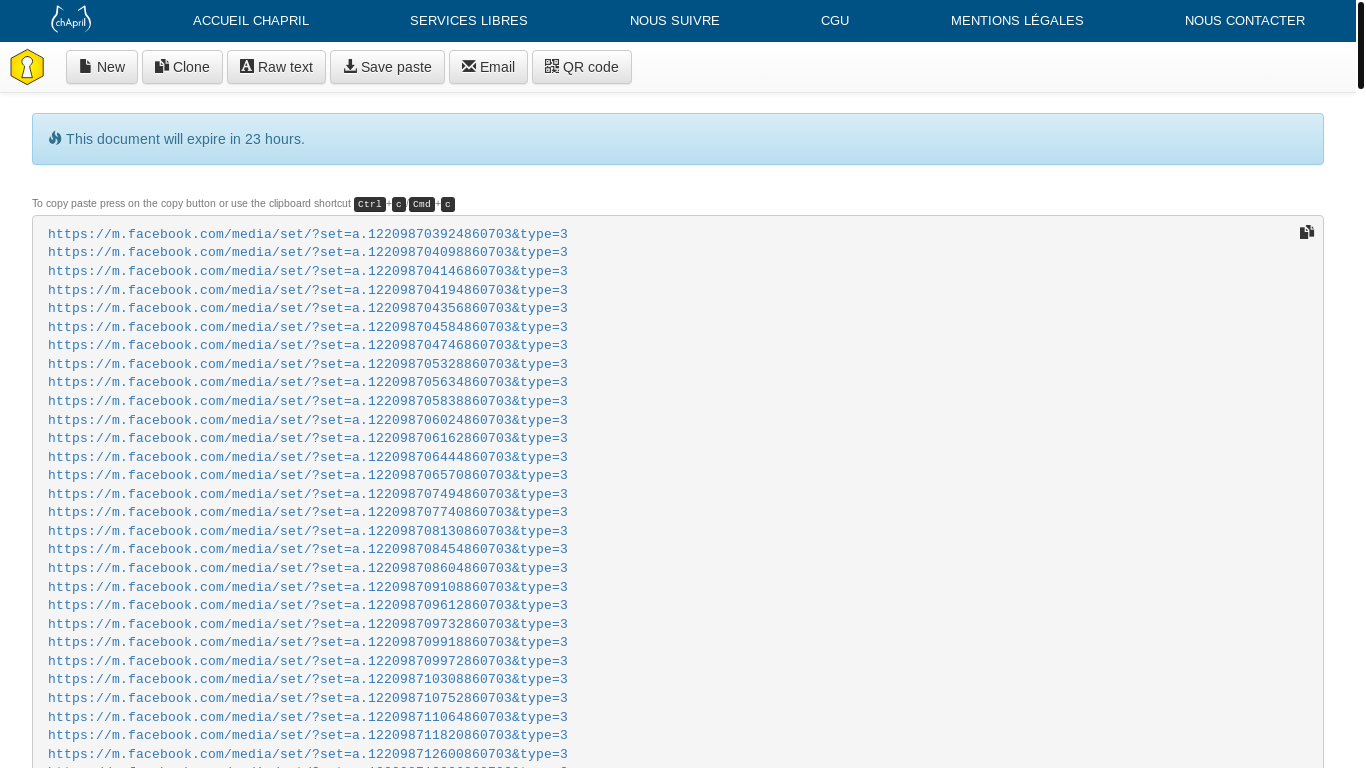Click the expiry notice 'expire in 23 hours'

click(x=678, y=139)
